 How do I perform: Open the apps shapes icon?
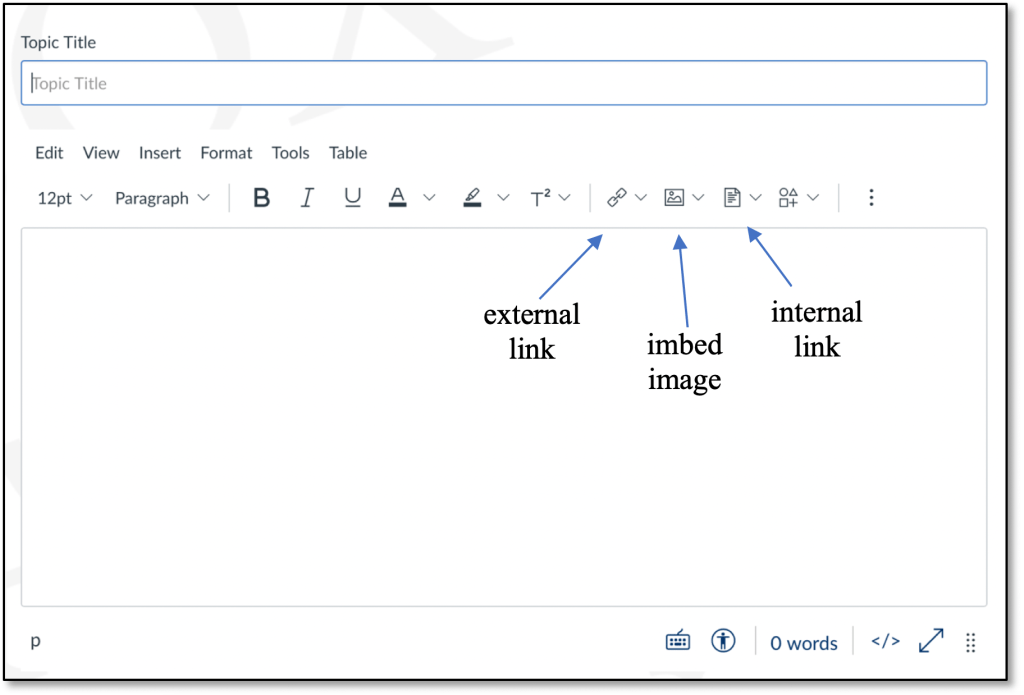pyautogui.click(x=788, y=198)
